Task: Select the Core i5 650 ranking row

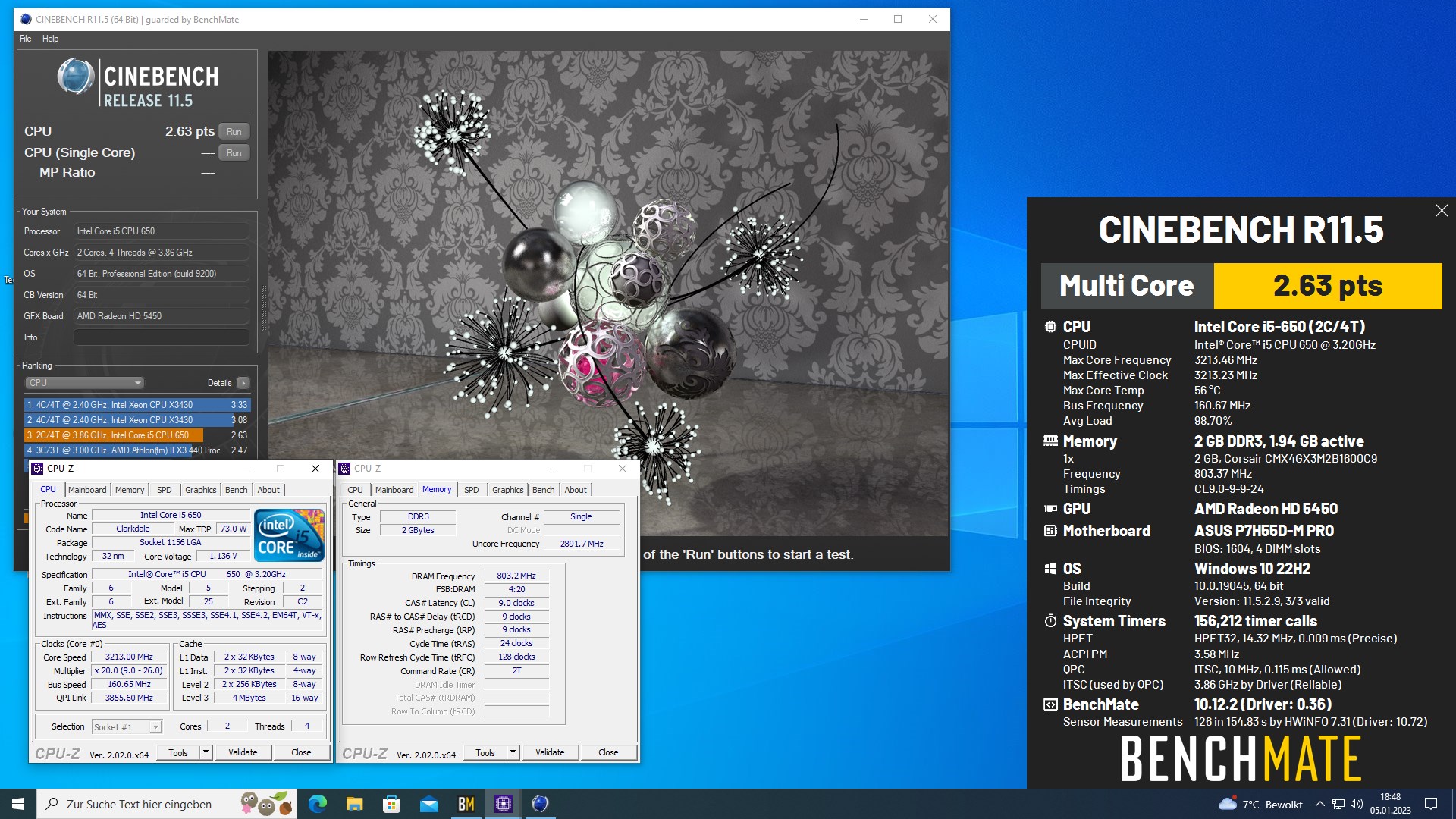Action: [137, 435]
